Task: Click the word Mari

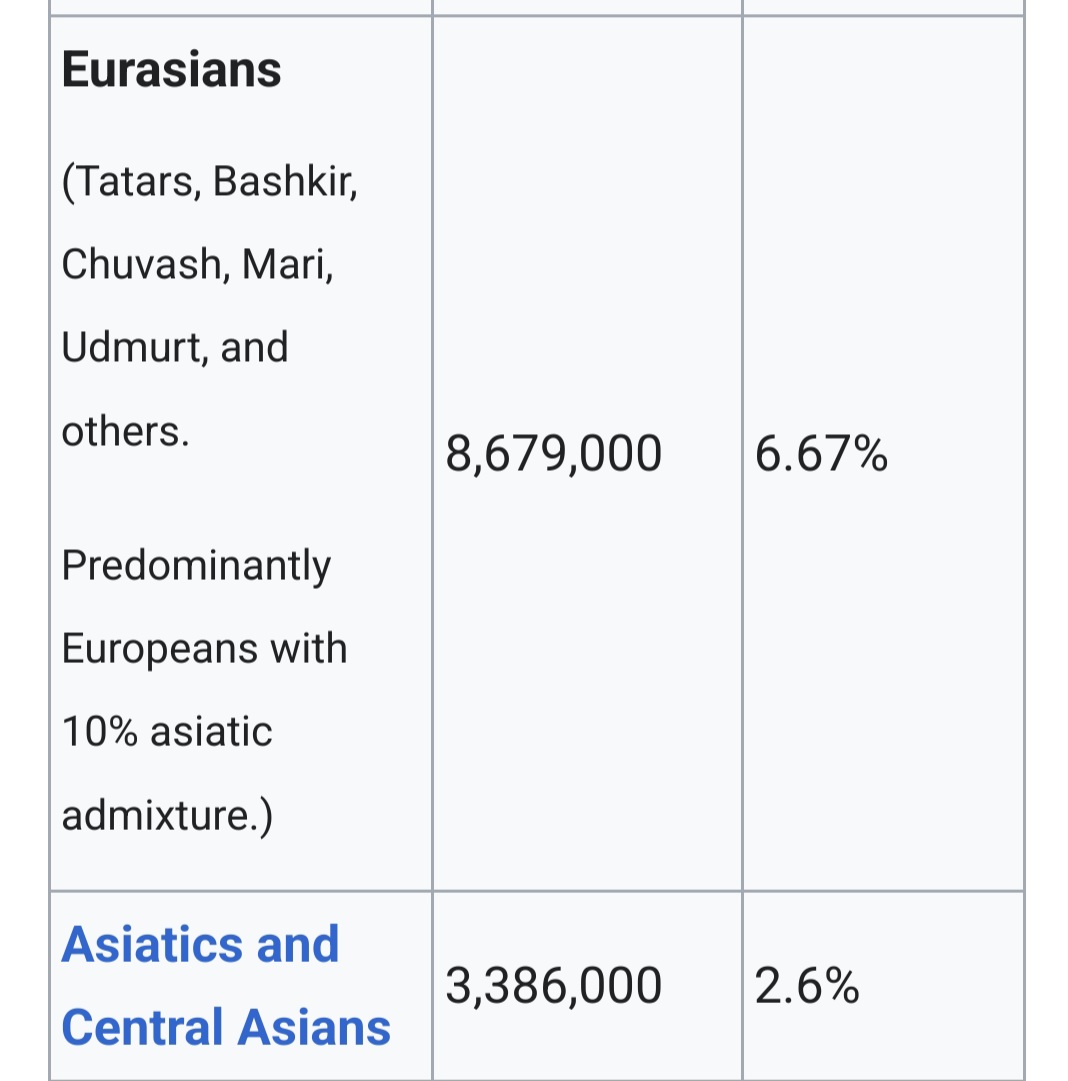Action: click(x=288, y=265)
